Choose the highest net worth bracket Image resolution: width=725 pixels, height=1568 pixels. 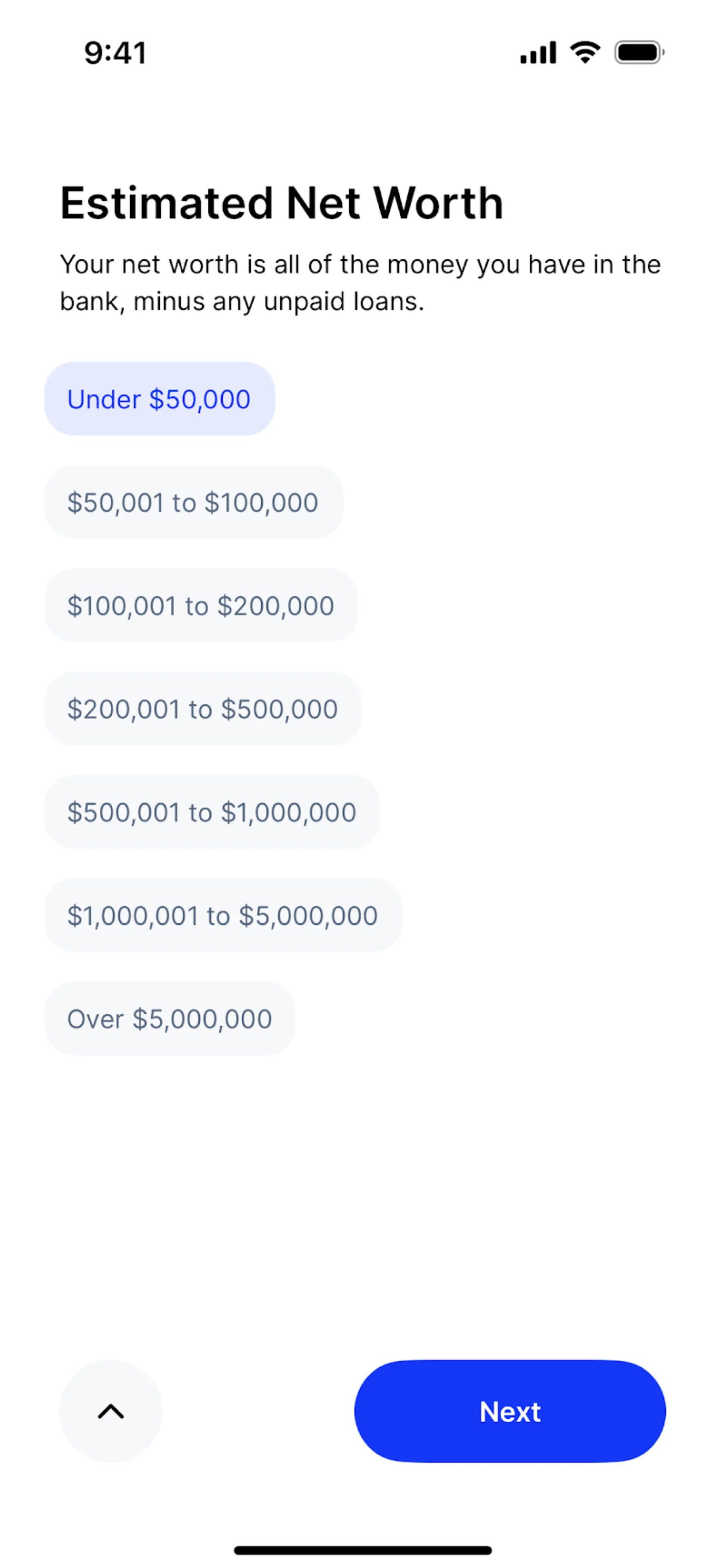[x=170, y=1018]
